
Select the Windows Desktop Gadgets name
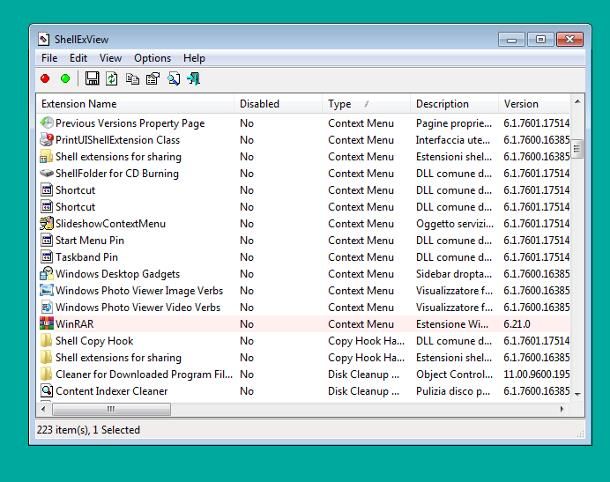pyautogui.click(x=117, y=273)
